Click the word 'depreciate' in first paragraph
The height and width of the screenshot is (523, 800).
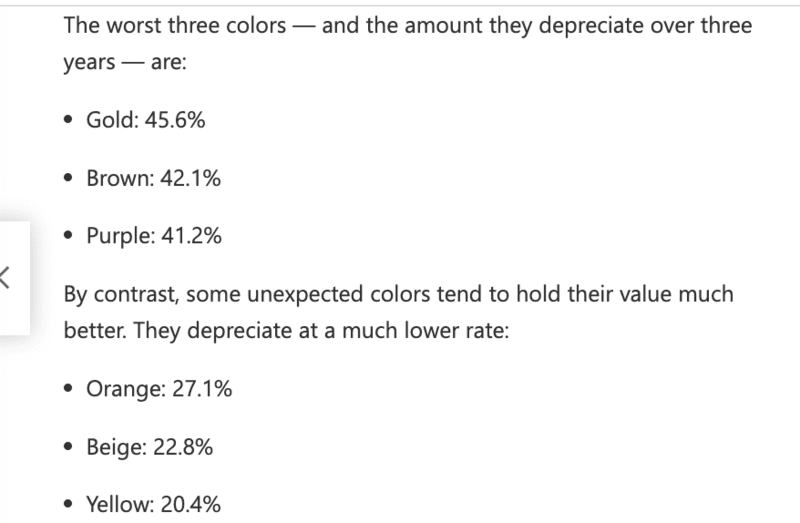tap(591, 26)
